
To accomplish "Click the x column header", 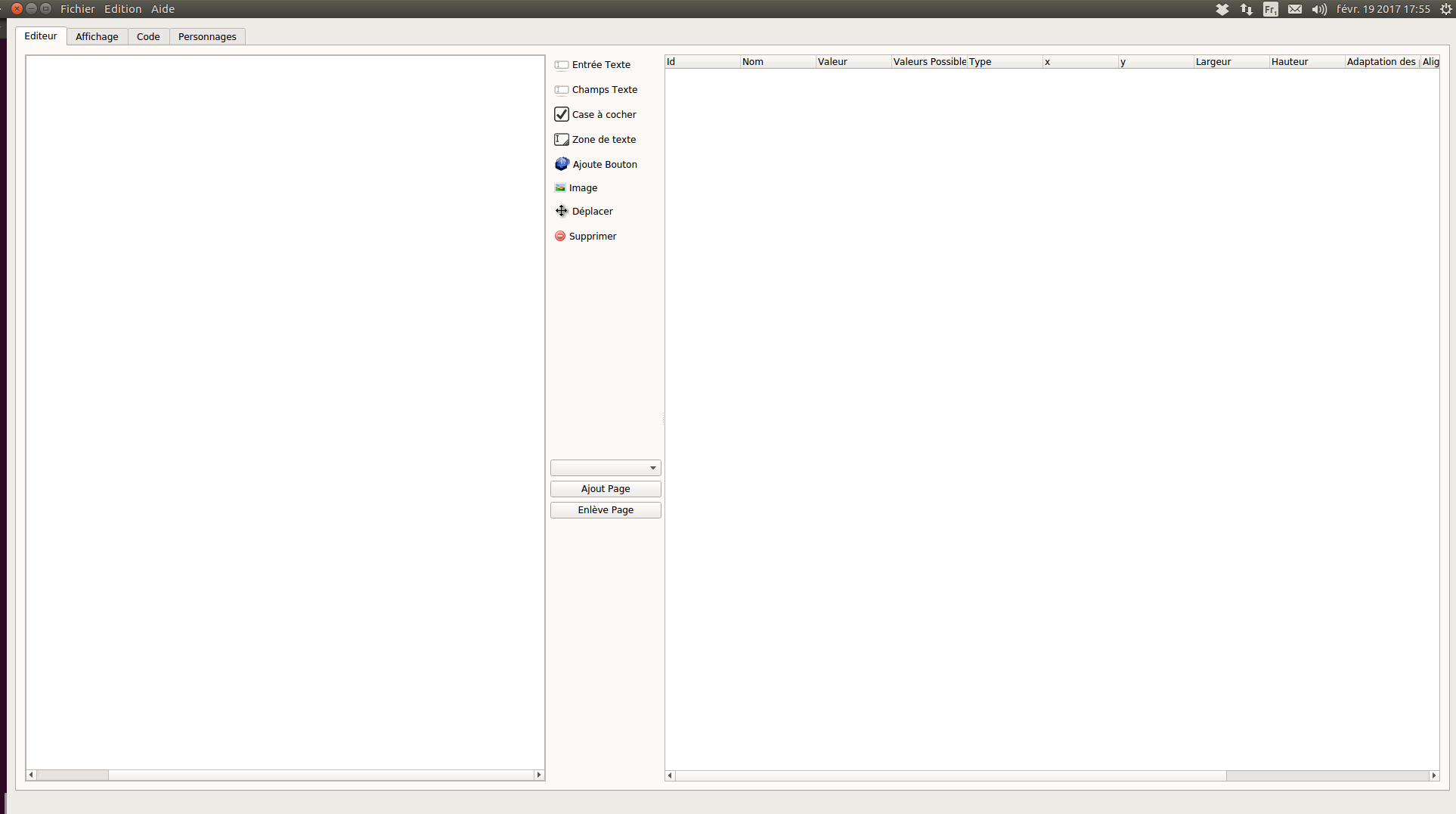I will coord(1080,62).
